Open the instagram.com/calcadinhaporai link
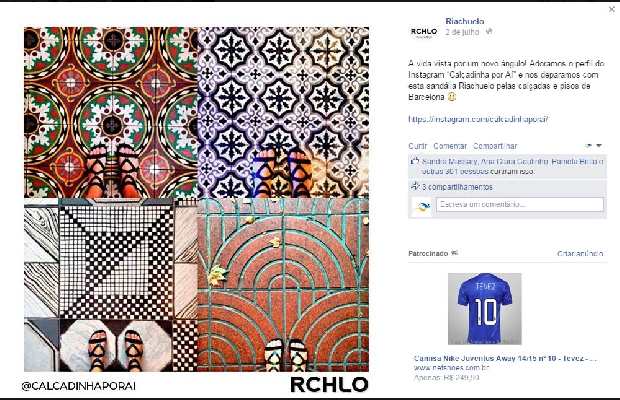The height and width of the screenshot is (400, 620). (478, 119)
